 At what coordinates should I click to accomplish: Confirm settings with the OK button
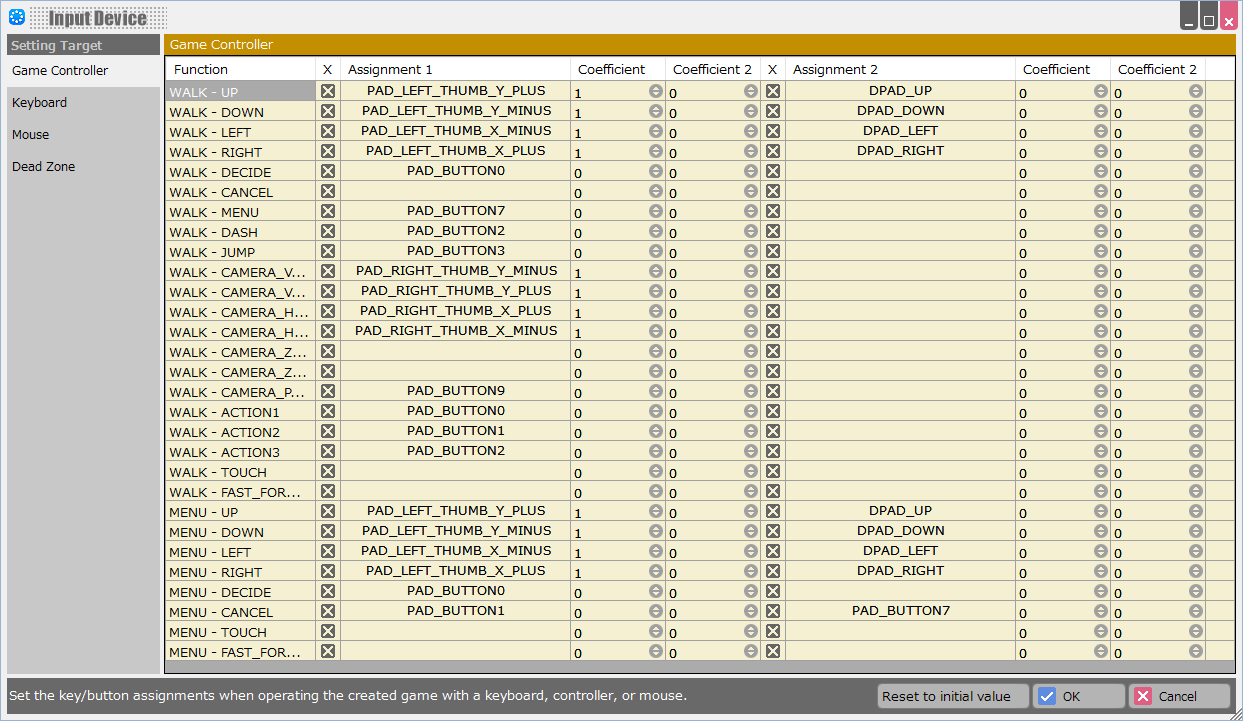click(1079, 697)
